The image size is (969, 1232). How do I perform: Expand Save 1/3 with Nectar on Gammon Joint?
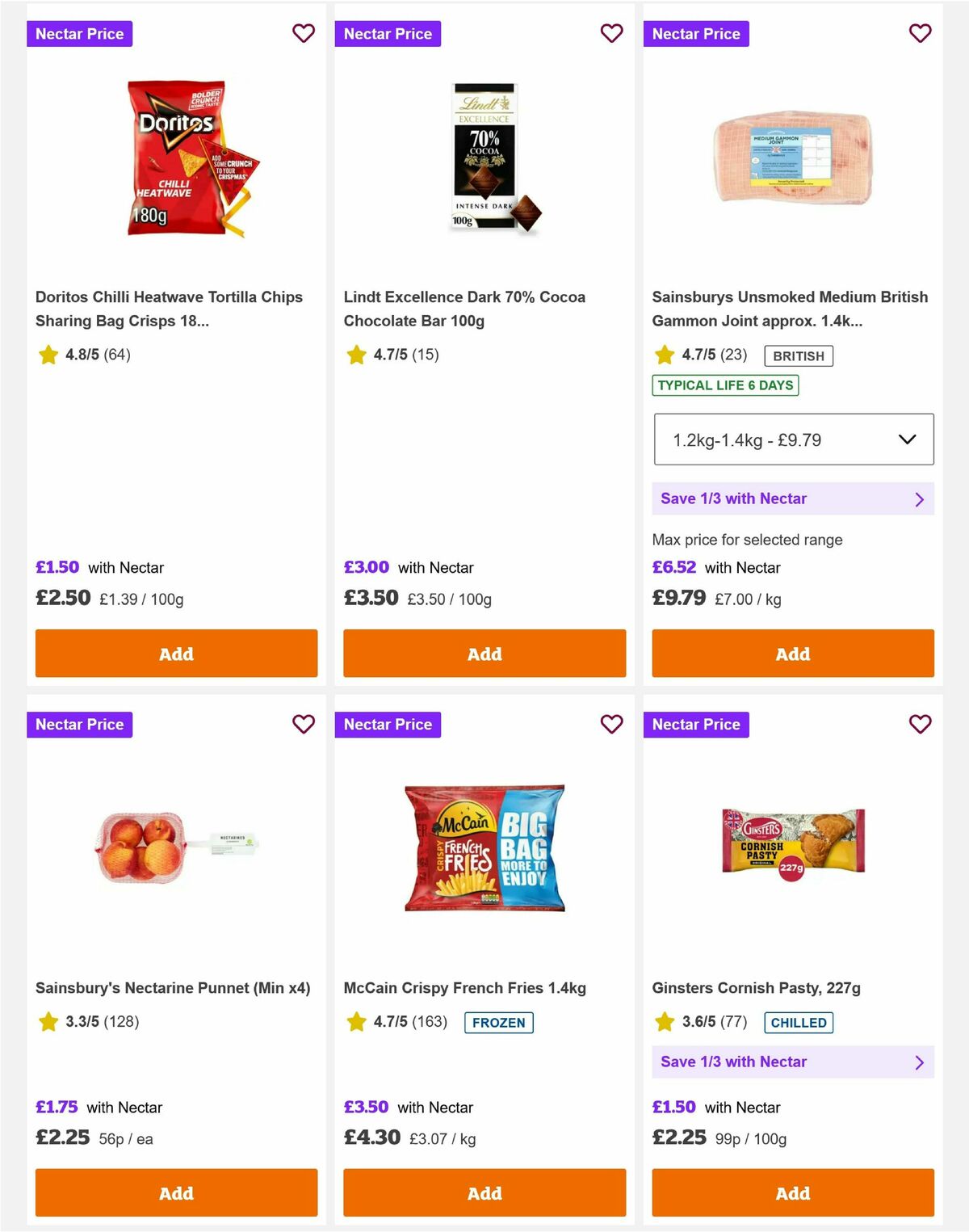[x=794, y=498]
